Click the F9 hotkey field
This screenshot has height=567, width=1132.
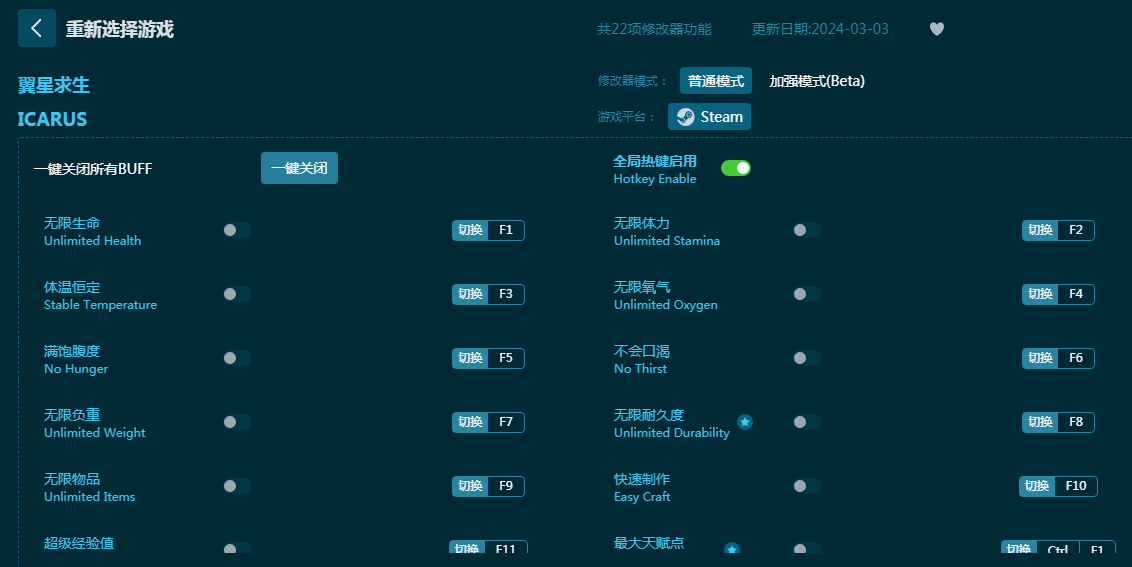click(506, 486)
